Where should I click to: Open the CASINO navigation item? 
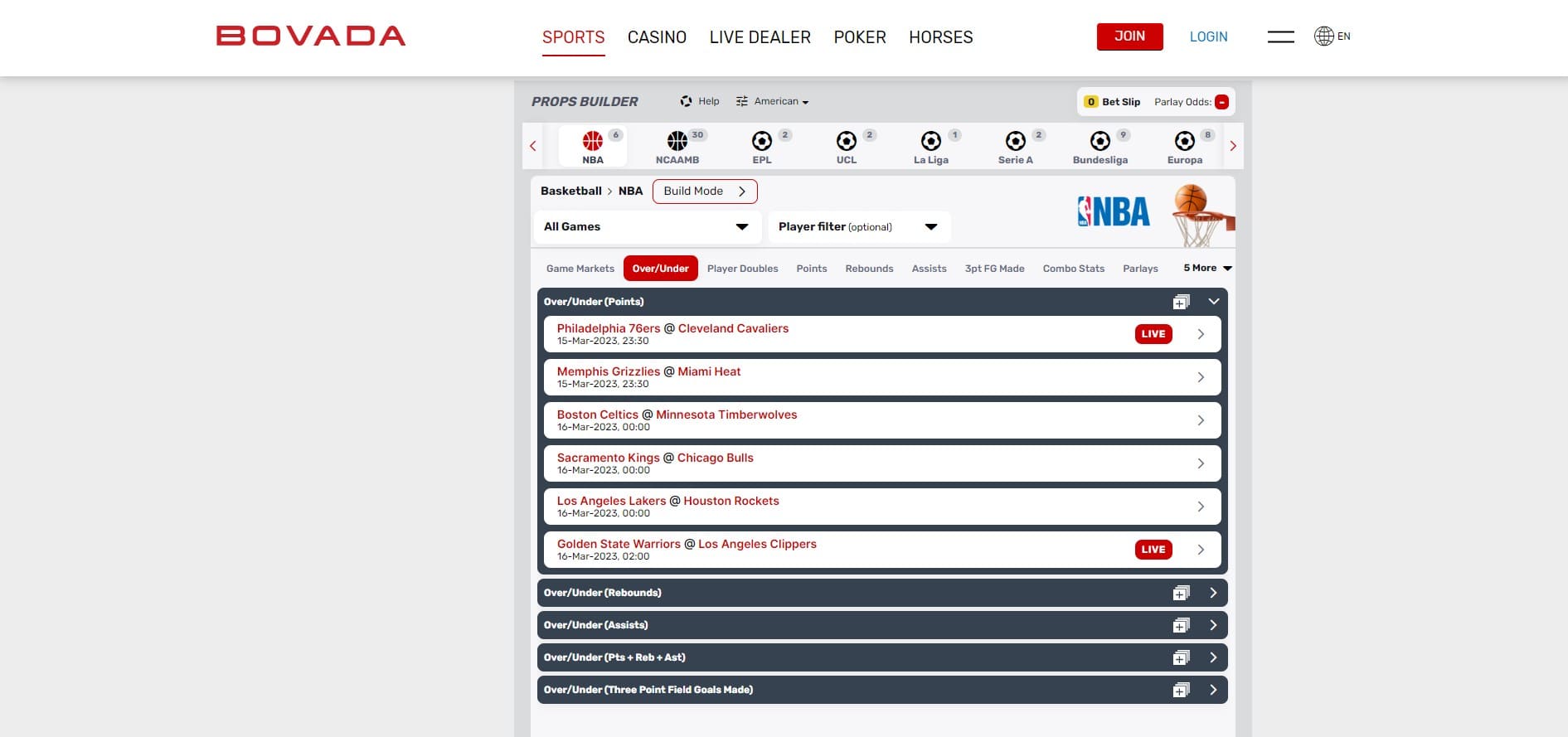(657, 37)
